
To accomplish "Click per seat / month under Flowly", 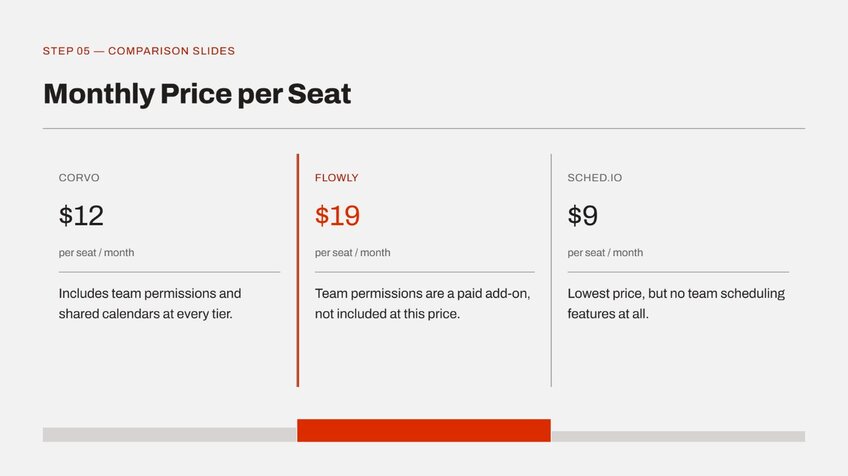I will [x=353, y=253].
